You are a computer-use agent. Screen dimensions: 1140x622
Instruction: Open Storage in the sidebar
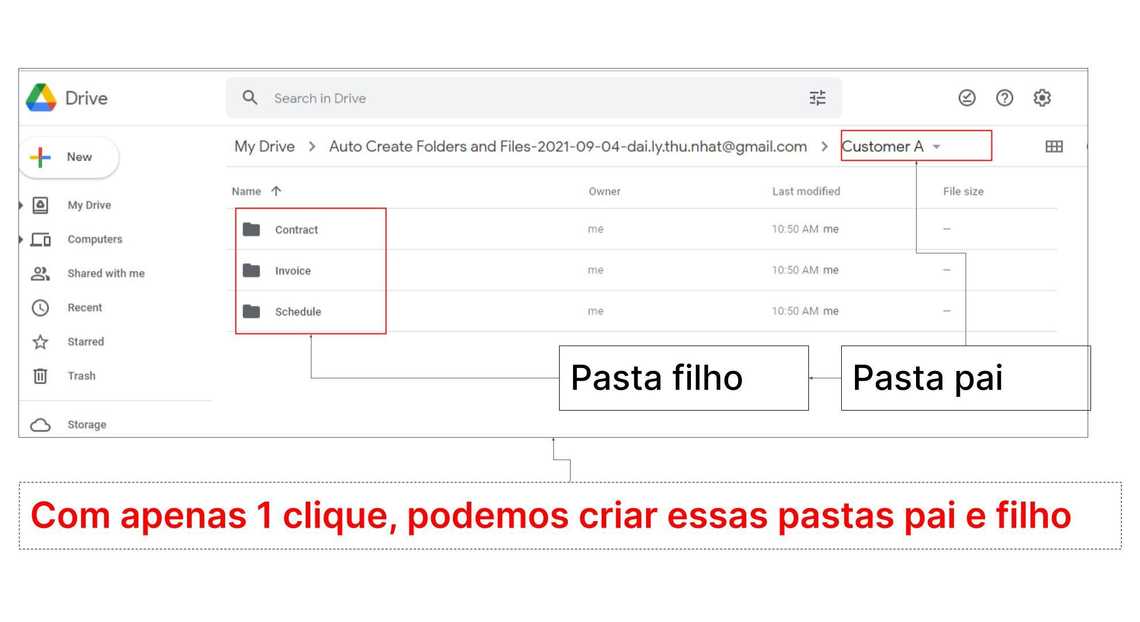coord(87,424)
